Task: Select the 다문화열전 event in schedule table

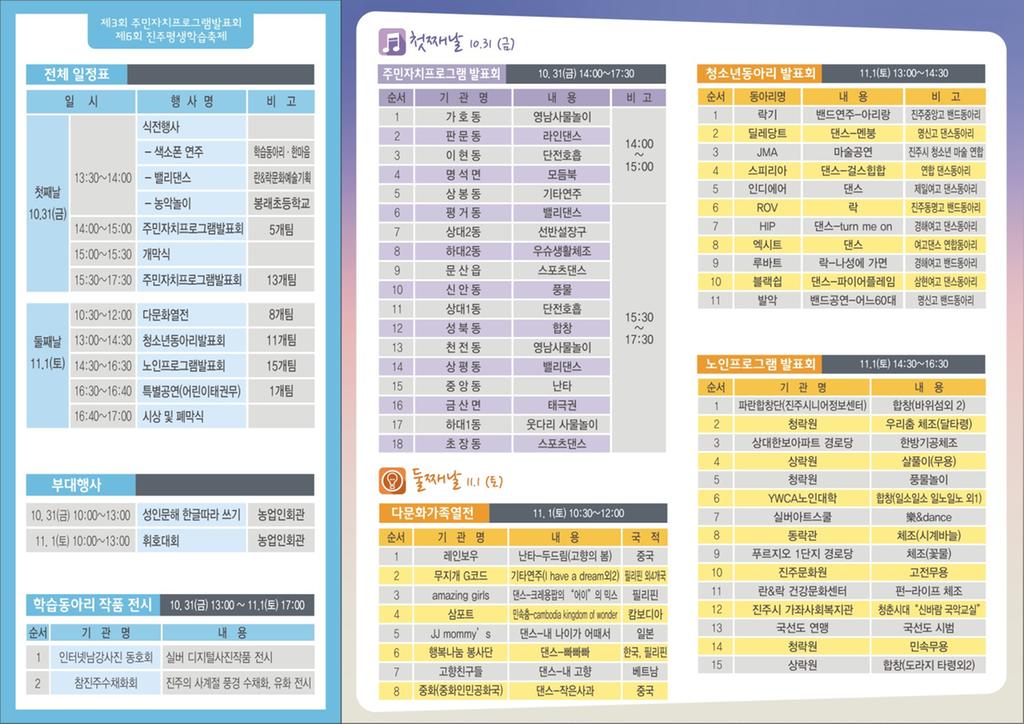Action: pos(191,315)
